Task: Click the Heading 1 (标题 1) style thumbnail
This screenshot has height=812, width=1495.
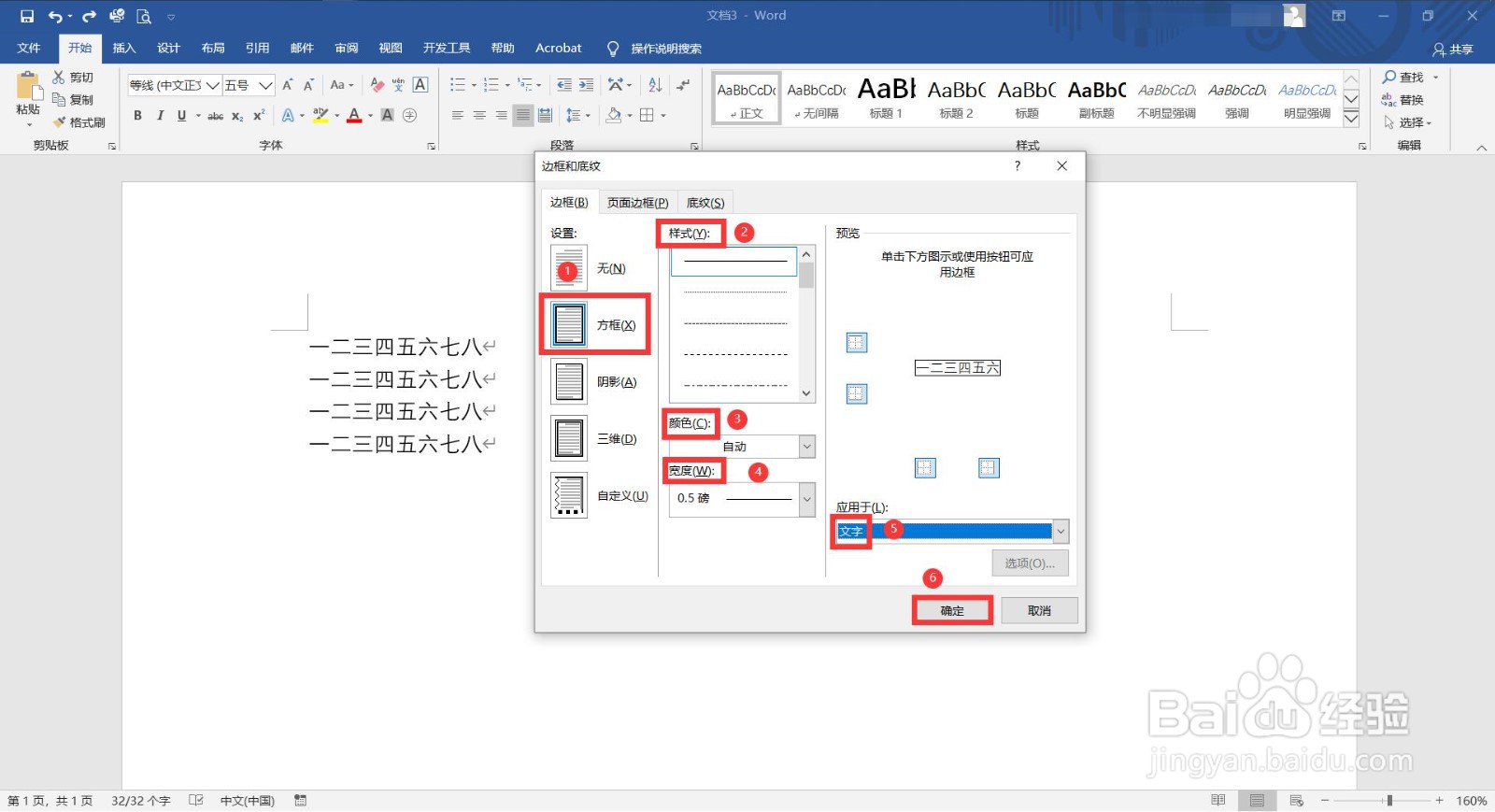Action: tap(886, 98)
